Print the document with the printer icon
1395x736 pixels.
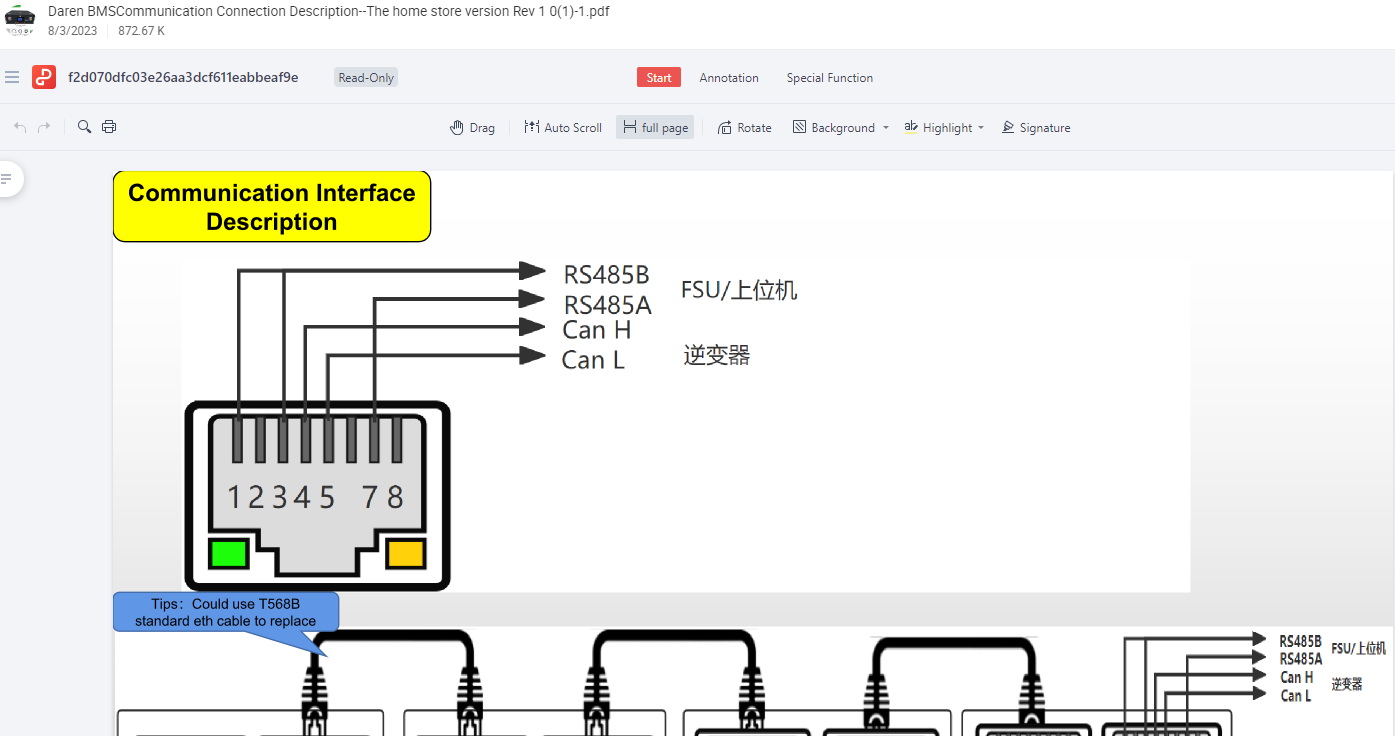pyautogui.click(x=109, y=127)
